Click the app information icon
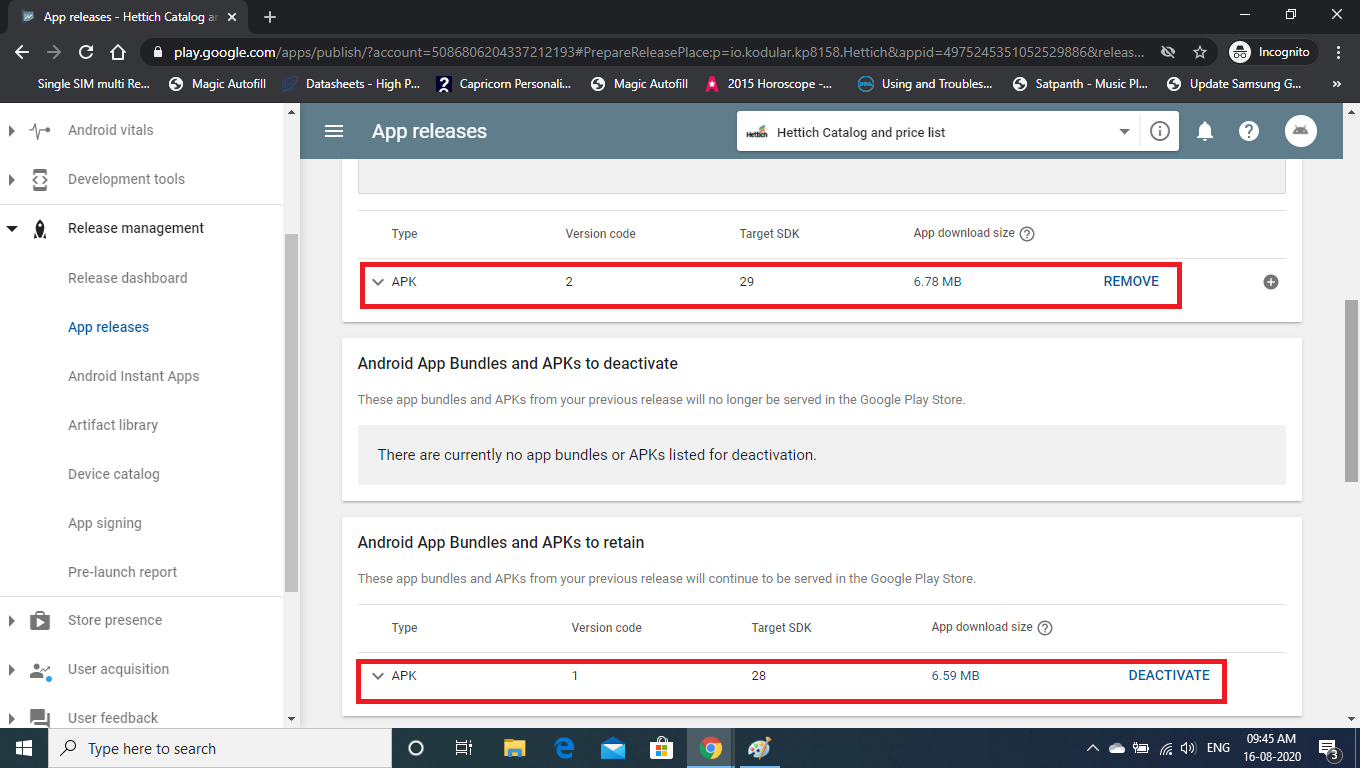 coord(1160,131)
